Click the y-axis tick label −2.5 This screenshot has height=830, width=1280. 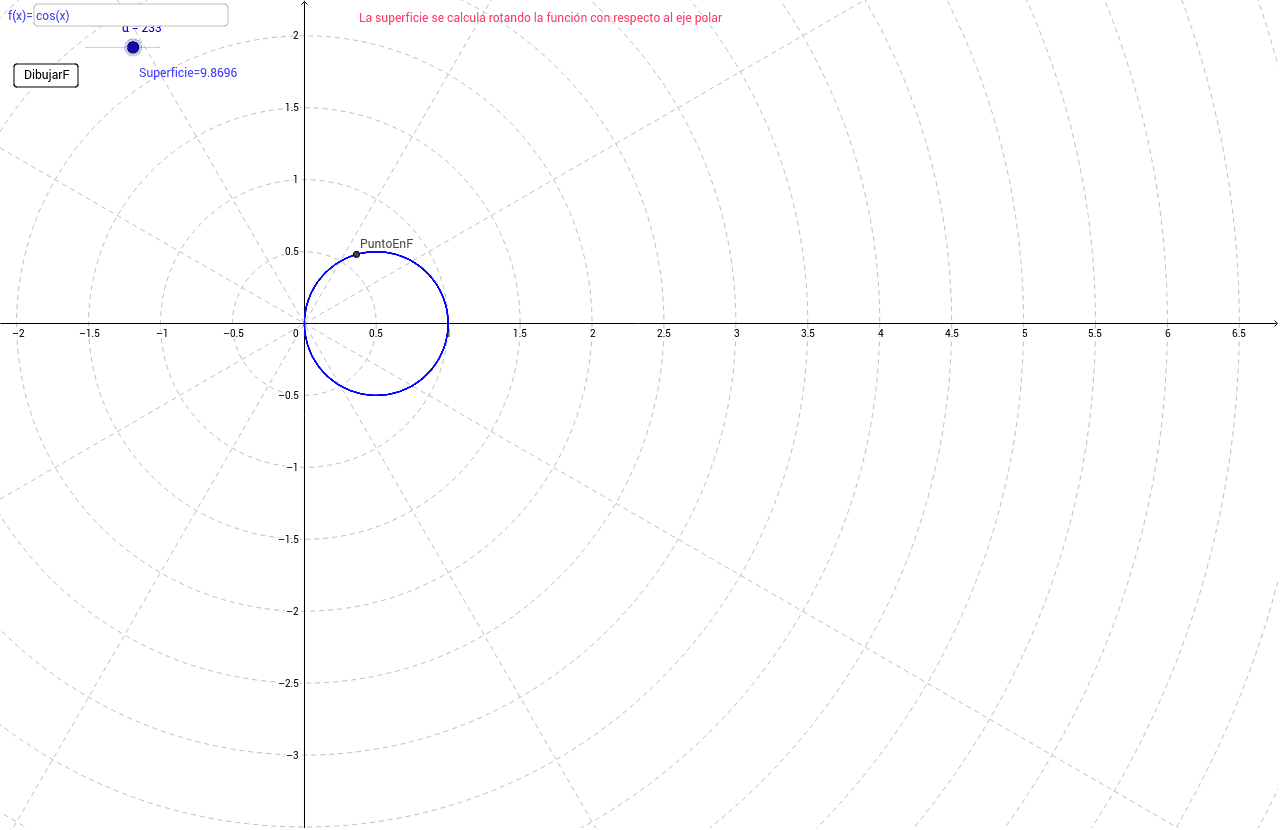pos(288,683)
